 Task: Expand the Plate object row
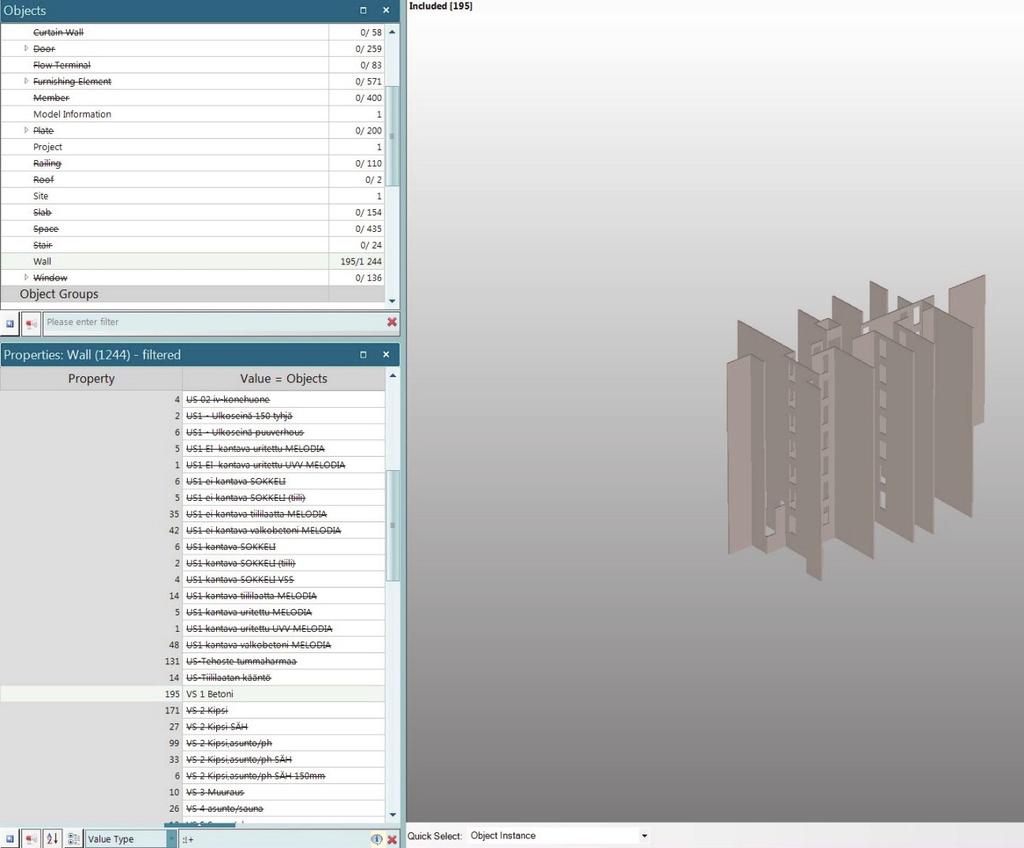pos(26,130)
